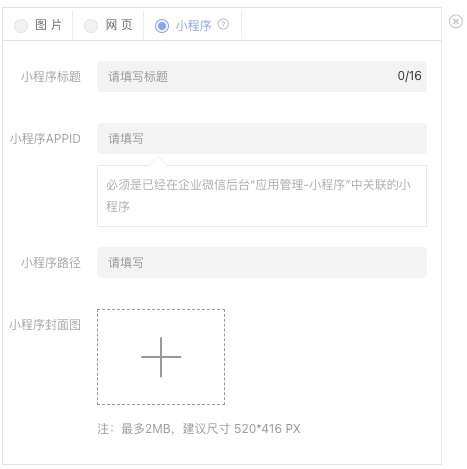Click the dashed cover image upload box
This screenshot has width=467, height=469.
pos(161,357)
